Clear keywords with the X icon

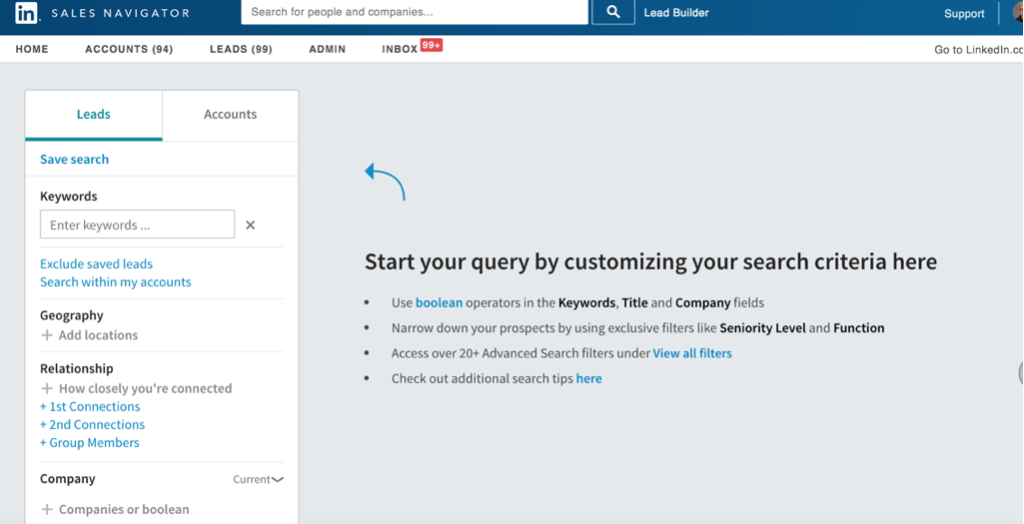[250, 225]
